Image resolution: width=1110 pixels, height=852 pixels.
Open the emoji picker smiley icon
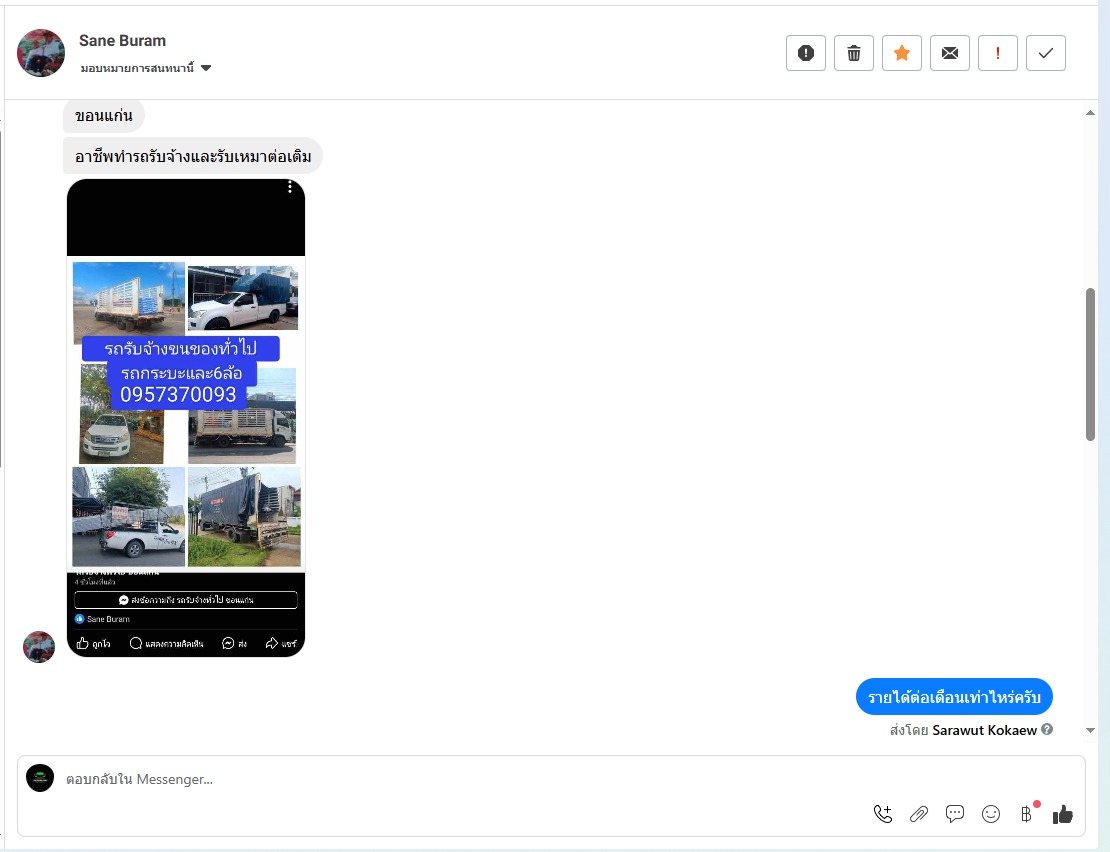click(991, 814)
